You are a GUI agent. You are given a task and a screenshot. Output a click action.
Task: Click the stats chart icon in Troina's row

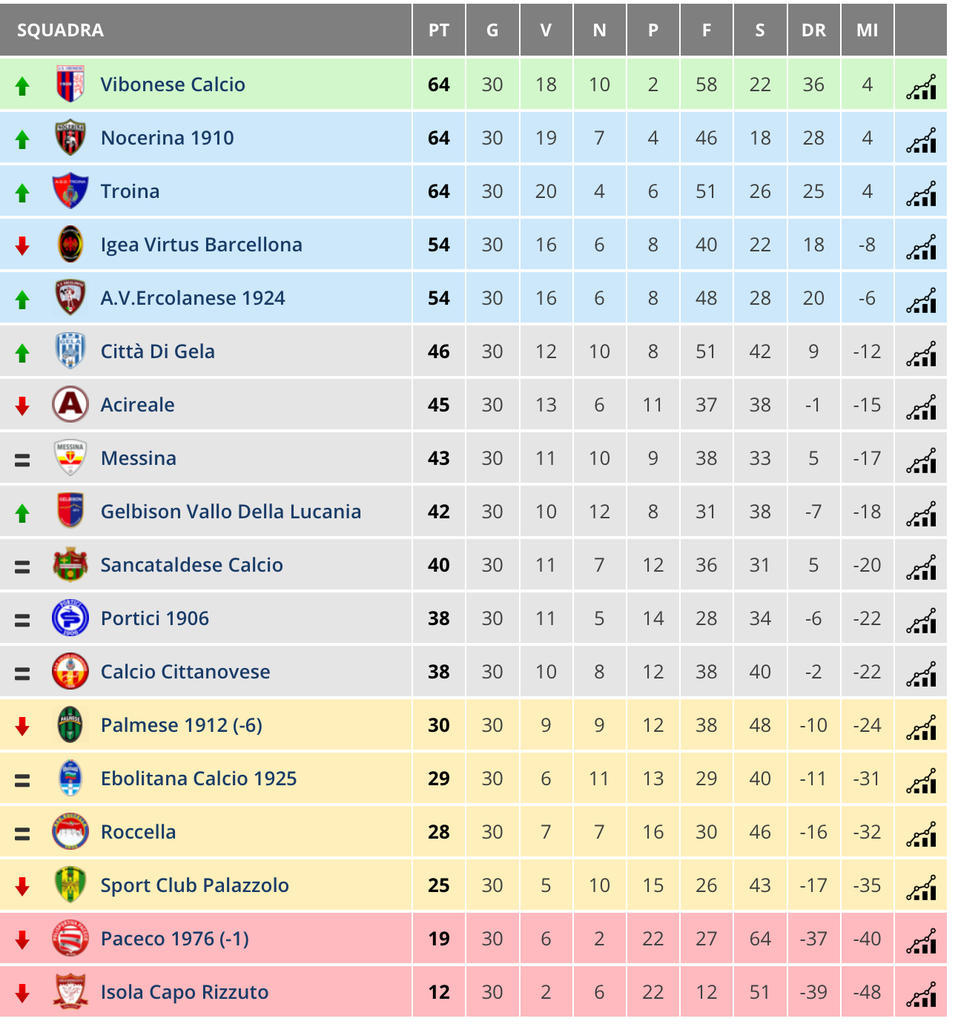coord(921,193)
